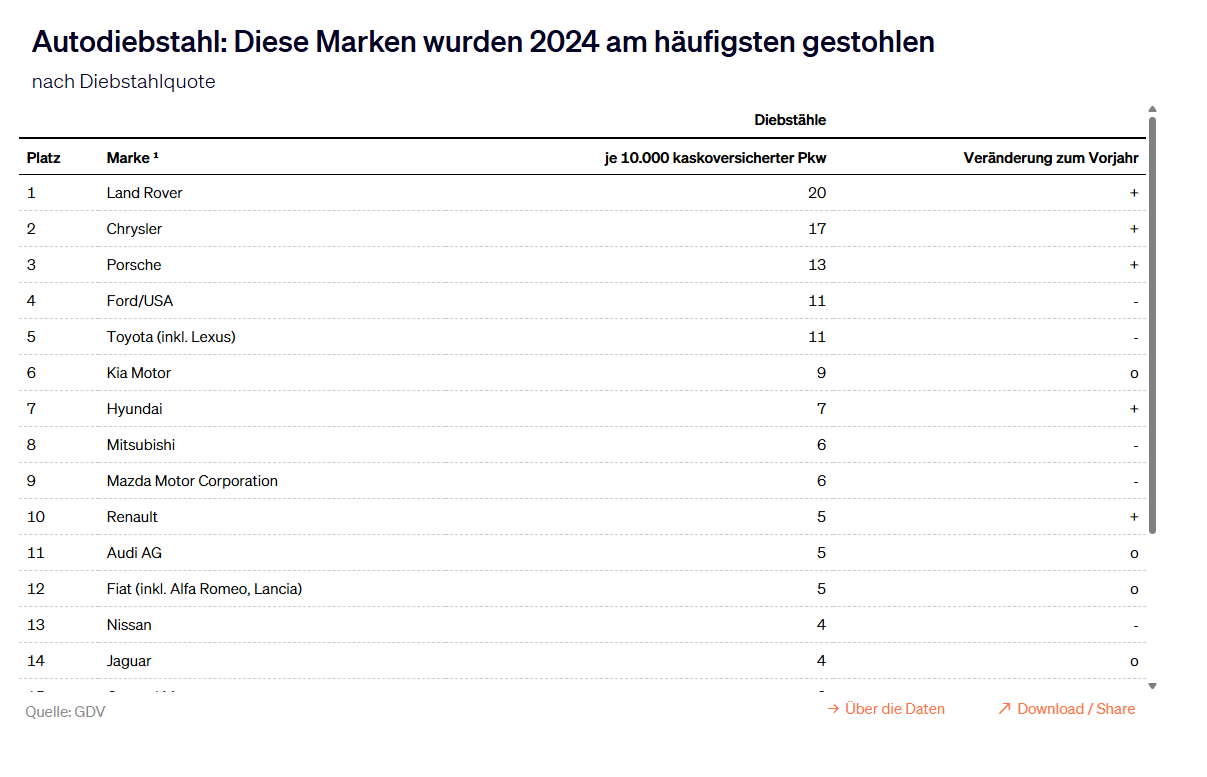Select the Land Rover brand cell

(x=144, y=193)
